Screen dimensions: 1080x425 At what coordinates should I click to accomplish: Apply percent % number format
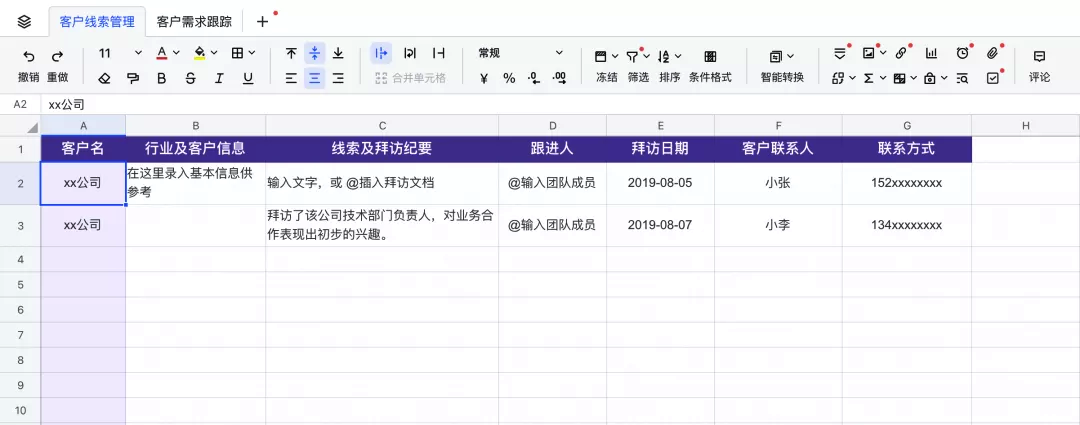point(509,79)
